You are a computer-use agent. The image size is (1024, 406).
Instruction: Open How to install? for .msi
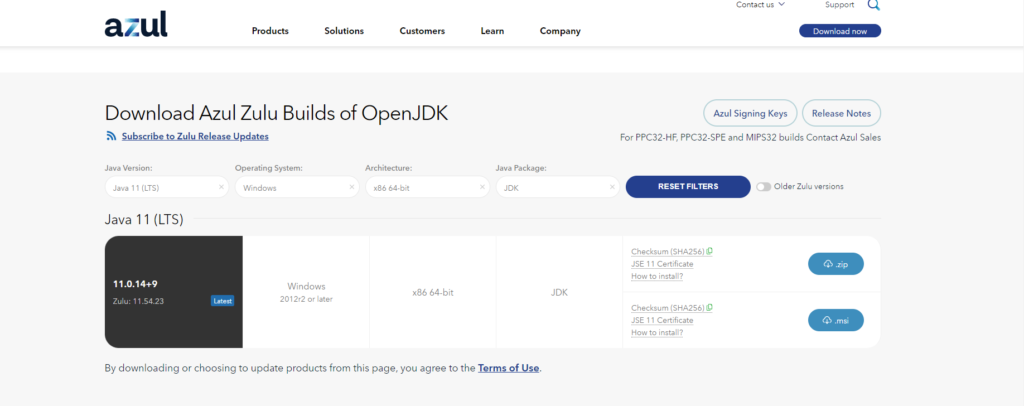657,332
